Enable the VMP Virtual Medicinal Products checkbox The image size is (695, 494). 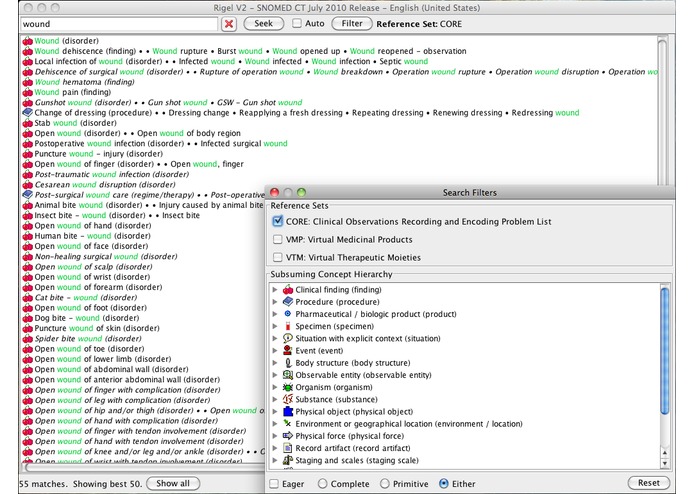point(277,239)
